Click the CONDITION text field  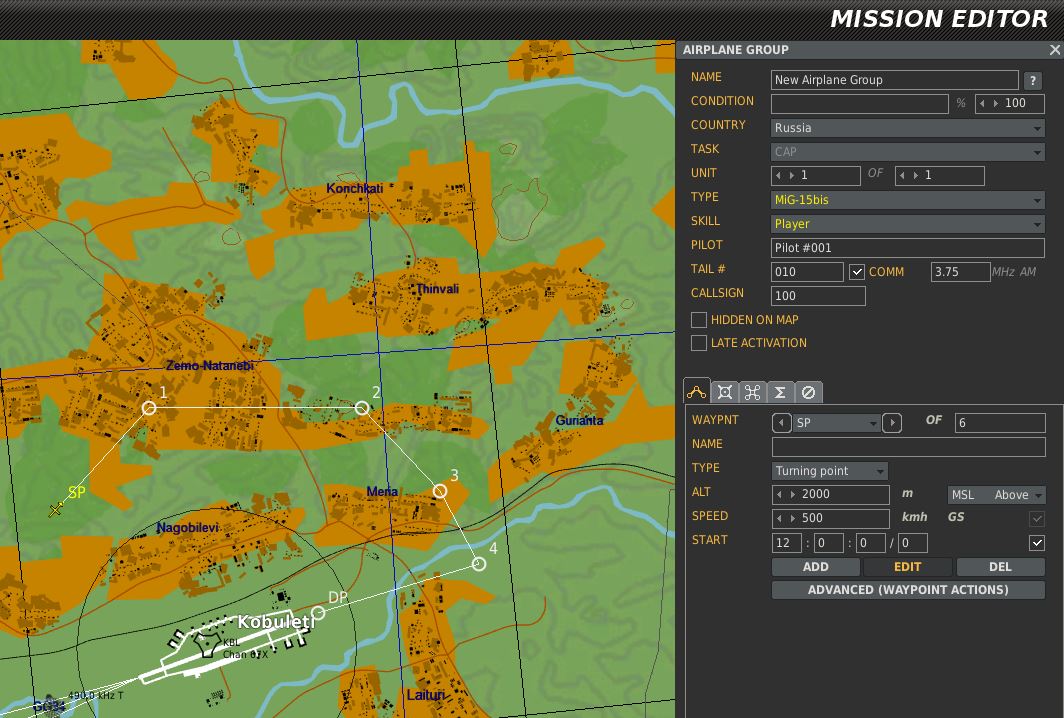(x=859, y=104)
